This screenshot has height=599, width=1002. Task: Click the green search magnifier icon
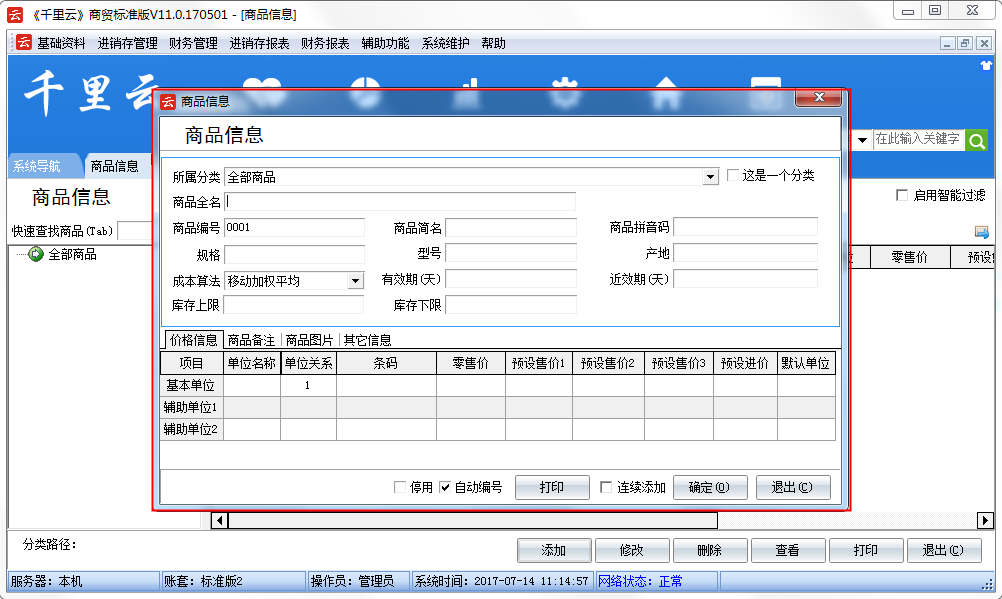(x=977, y=139)
